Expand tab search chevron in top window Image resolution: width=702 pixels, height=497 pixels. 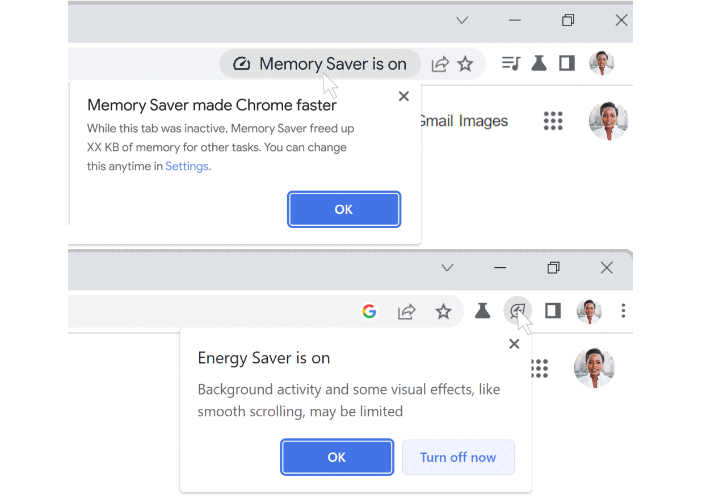pyautogui.click(x=462, y=20)
